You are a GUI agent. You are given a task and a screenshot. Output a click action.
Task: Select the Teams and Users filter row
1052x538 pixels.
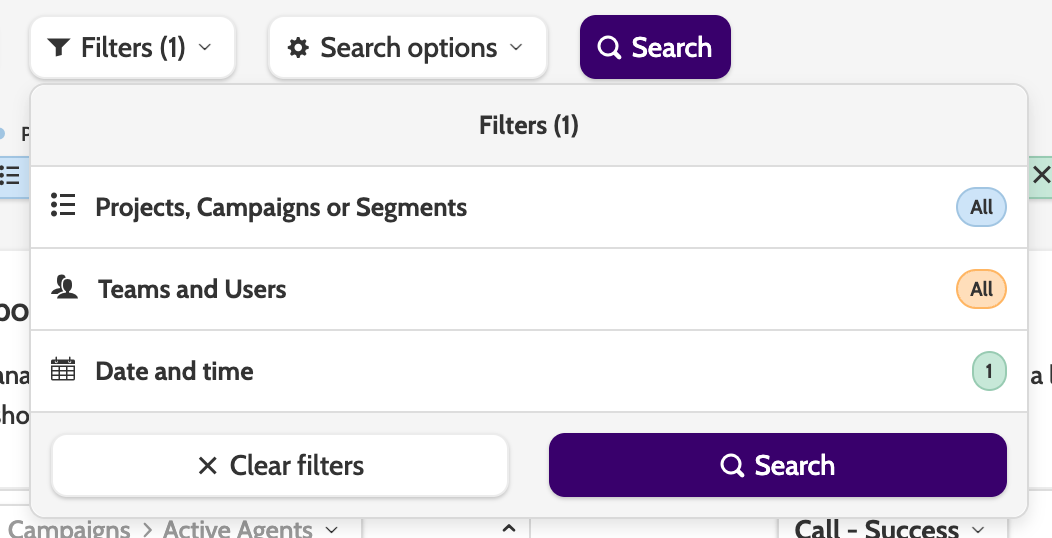192,289
